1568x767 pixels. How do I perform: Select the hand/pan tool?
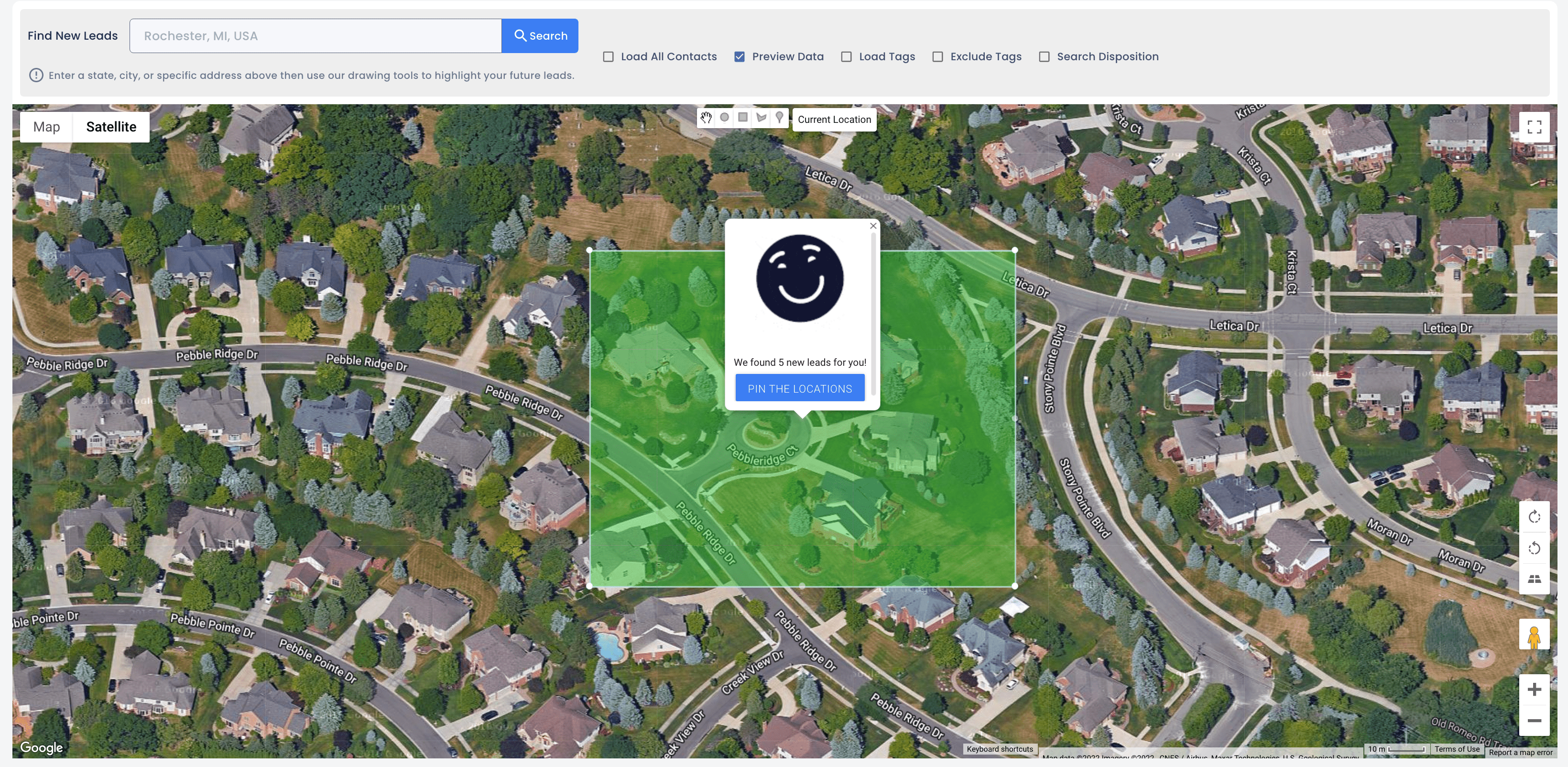point(706,118)
